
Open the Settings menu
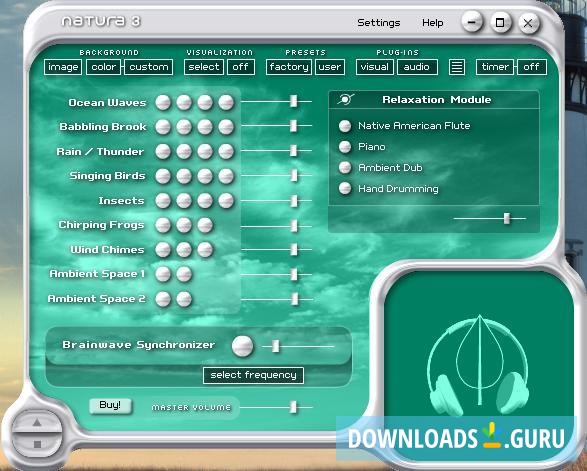point(378,23)
